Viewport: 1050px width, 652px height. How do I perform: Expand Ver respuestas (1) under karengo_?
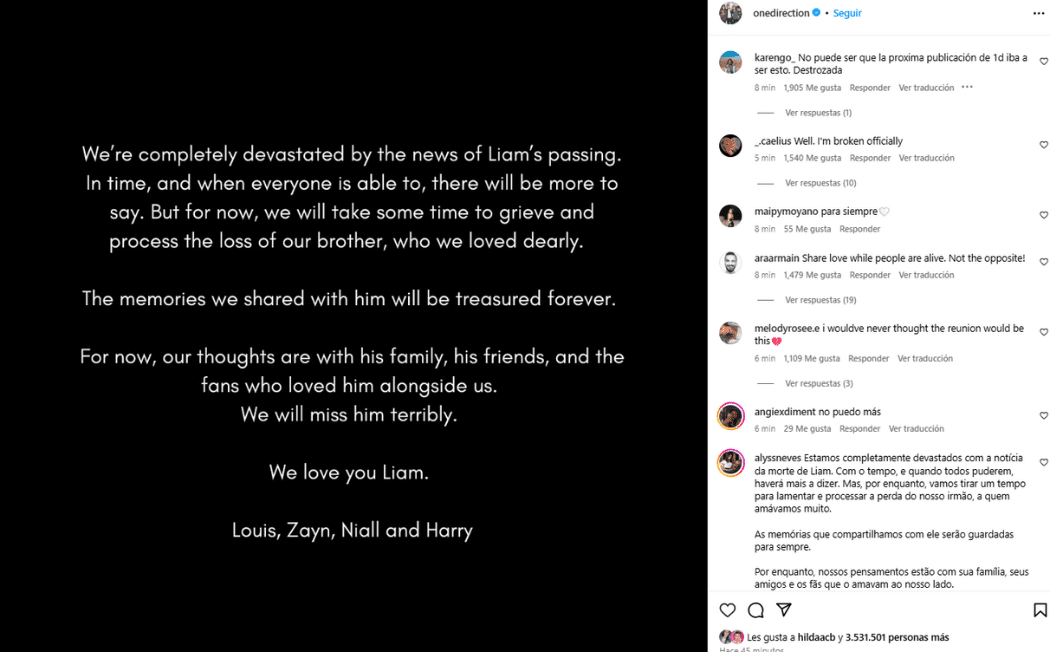pyautogui.click(x=818, y=113)
